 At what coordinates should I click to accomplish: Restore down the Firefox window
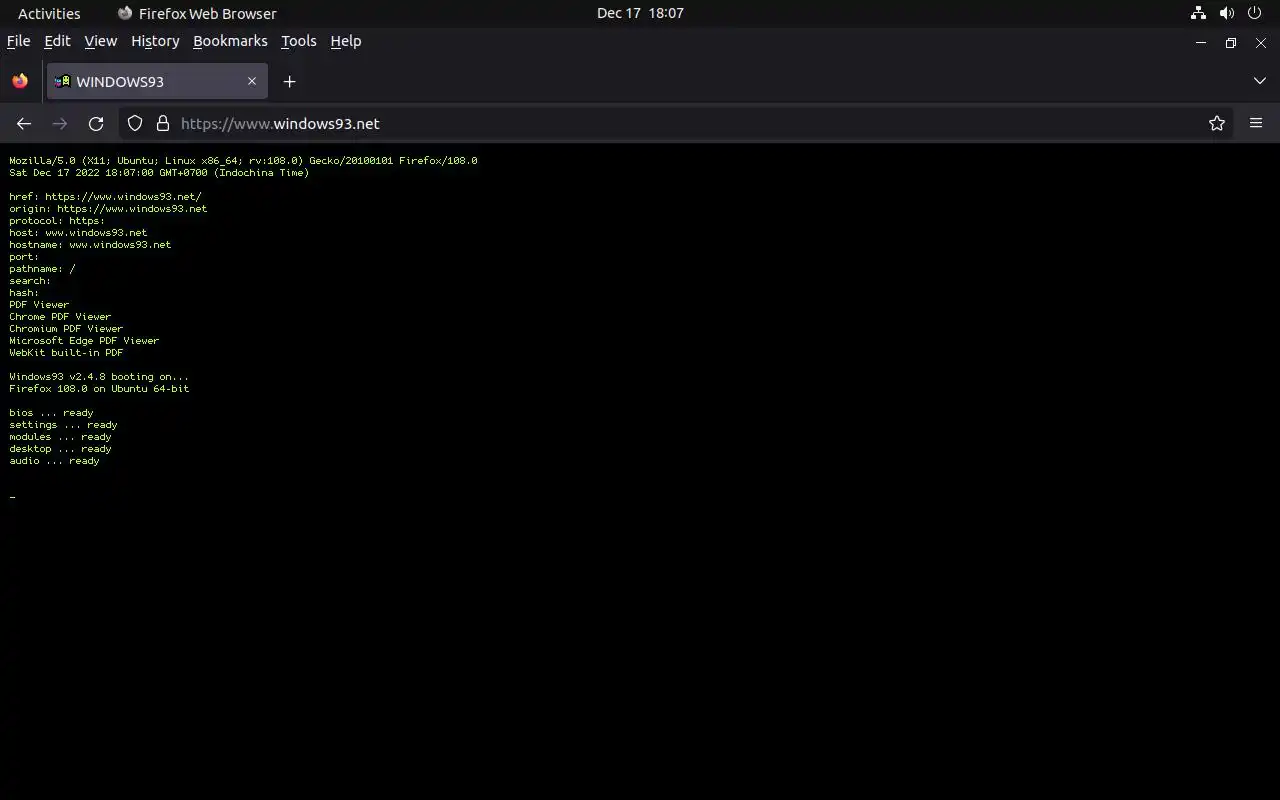tap(1231, 43)
